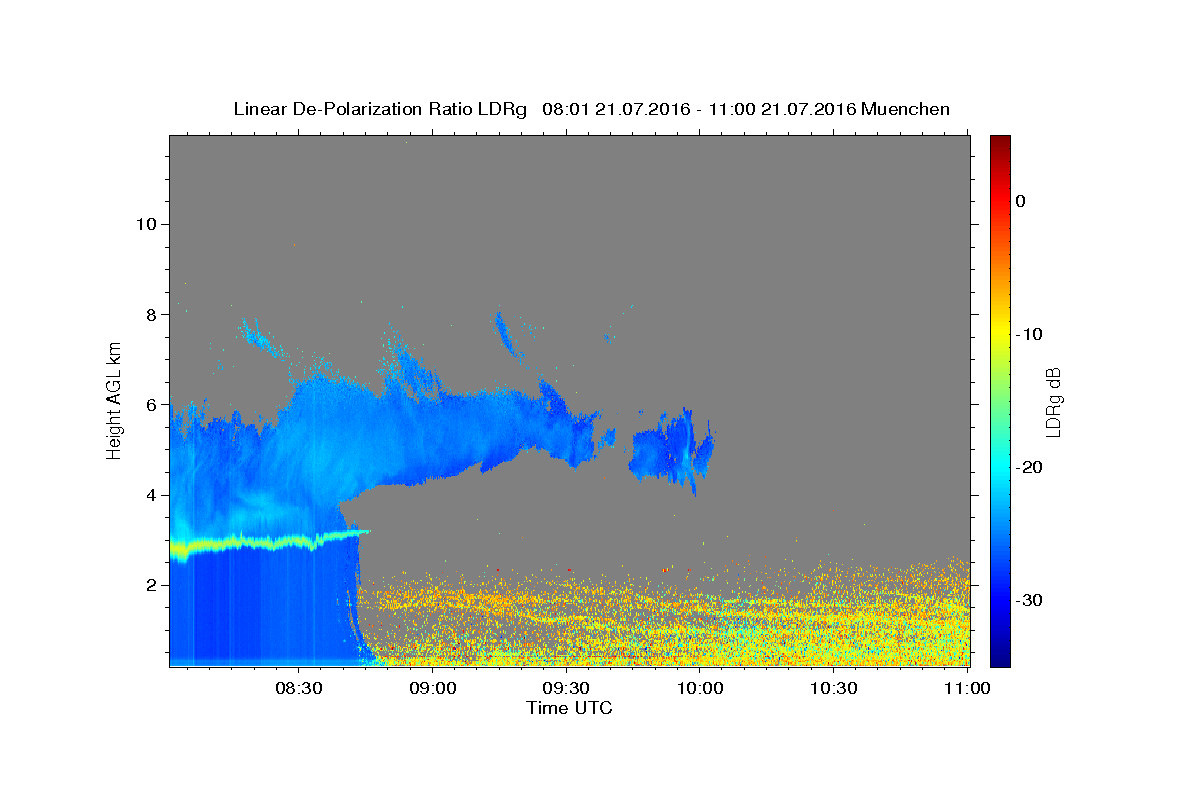Select the y-axis label 'Height AGL km'
Screen dimensions: 1200x800
pyautogui.click(x=114, y=399)
